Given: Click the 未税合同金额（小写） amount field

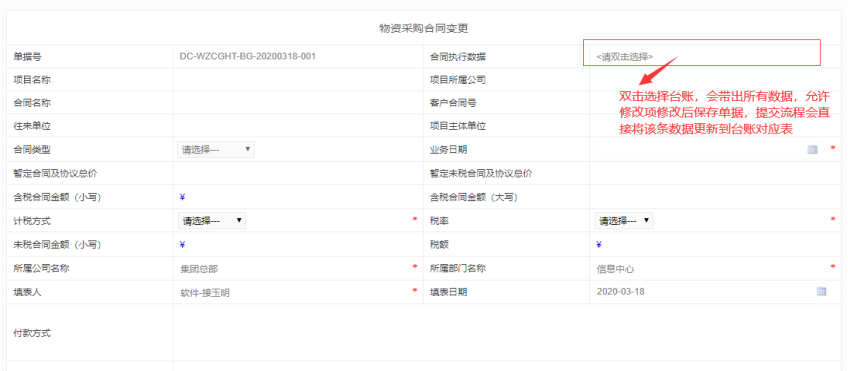Looking at the screenshot, I should pyautogui.click(x=297, y=244).
